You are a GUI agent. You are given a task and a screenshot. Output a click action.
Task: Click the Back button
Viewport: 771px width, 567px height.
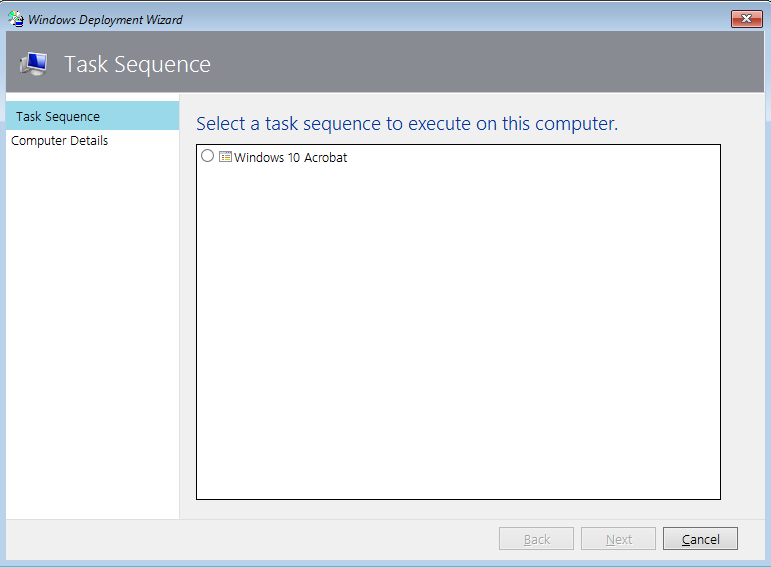click(536, 539)
